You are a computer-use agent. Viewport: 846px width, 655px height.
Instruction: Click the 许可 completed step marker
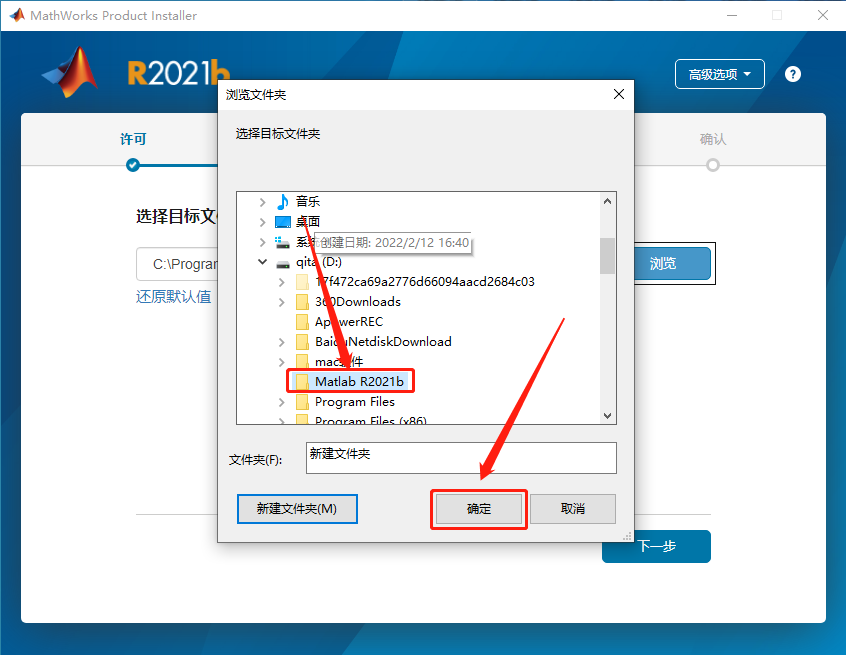(133, 165)
